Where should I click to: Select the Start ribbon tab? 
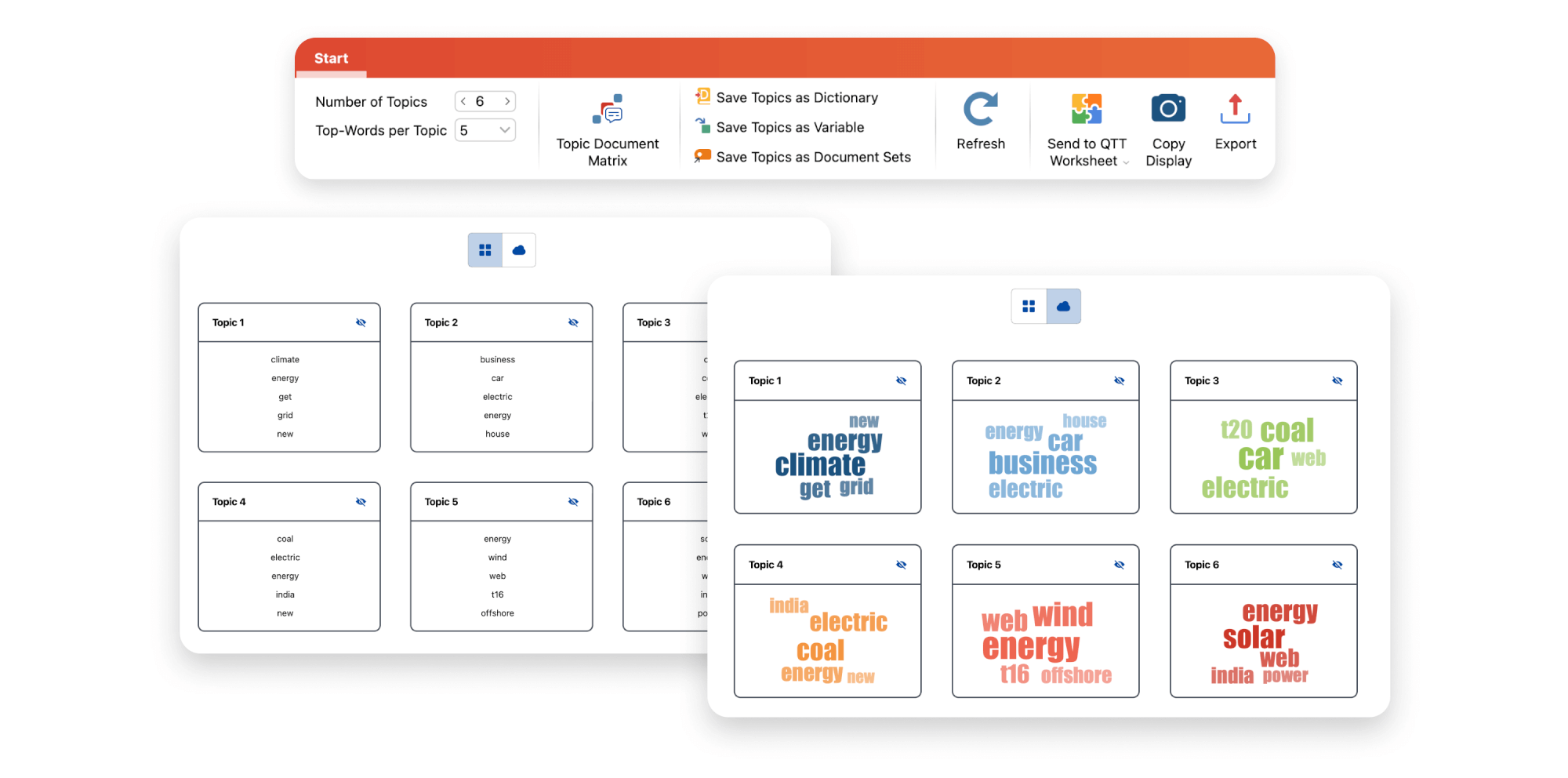pyautogui.click(x=331, y=59)
